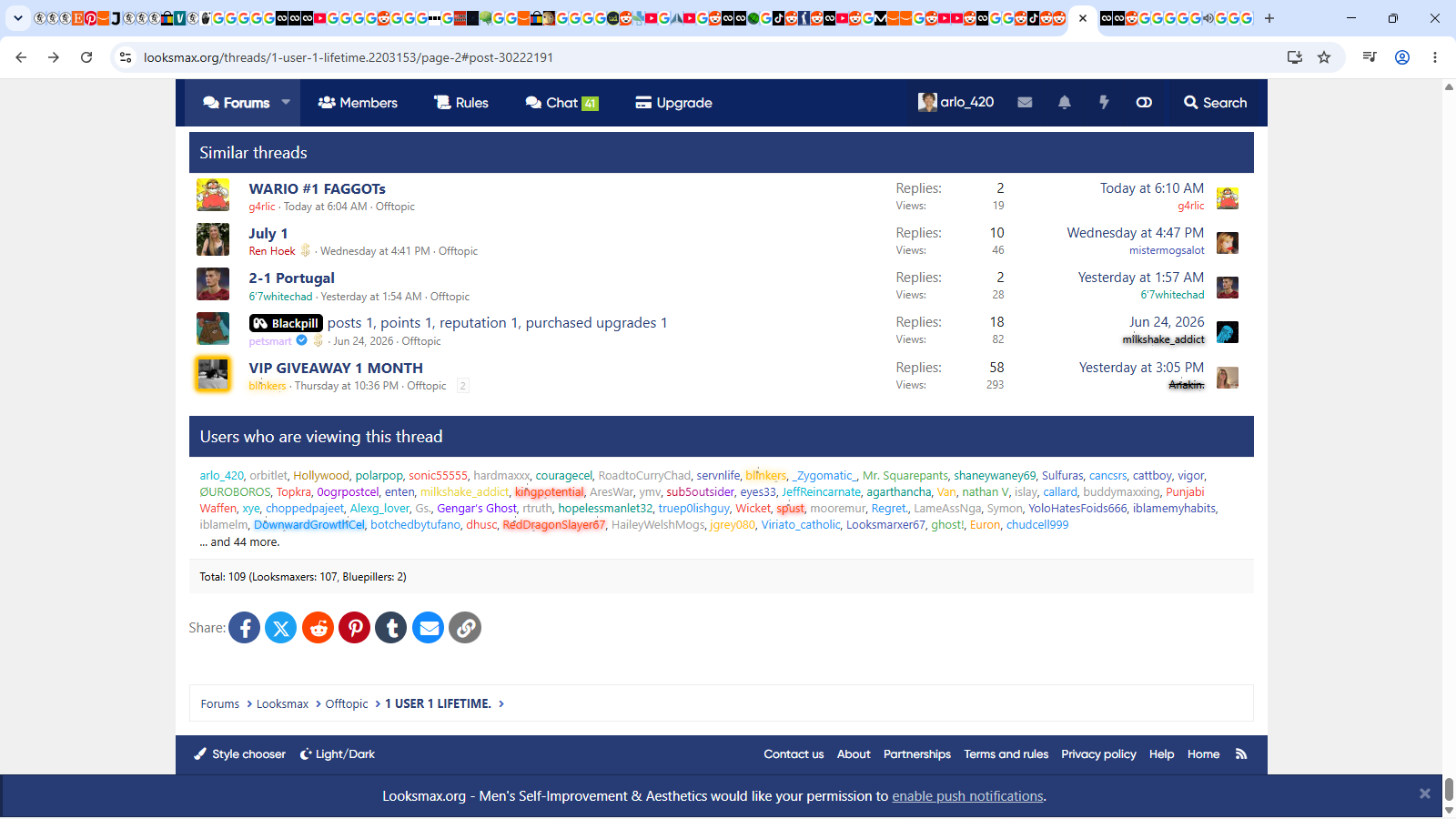Expand the Forums dropdown arrow

[x=286, y=102]
